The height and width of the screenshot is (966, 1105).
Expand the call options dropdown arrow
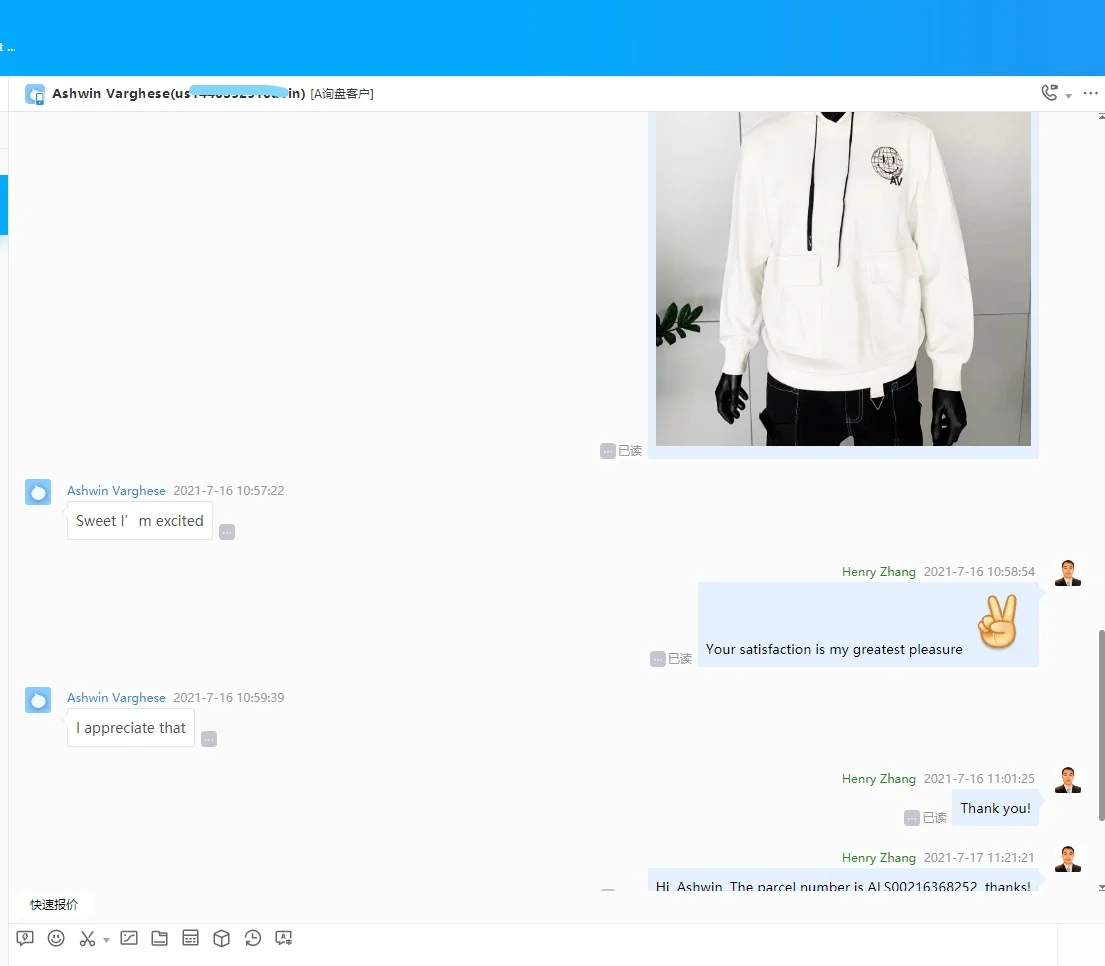click(x=1068, y=95)
